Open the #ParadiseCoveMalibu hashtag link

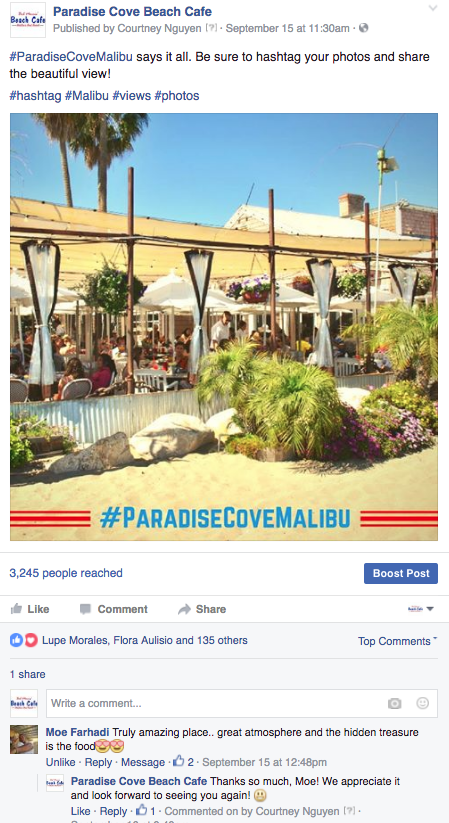[x=71, y=56]
